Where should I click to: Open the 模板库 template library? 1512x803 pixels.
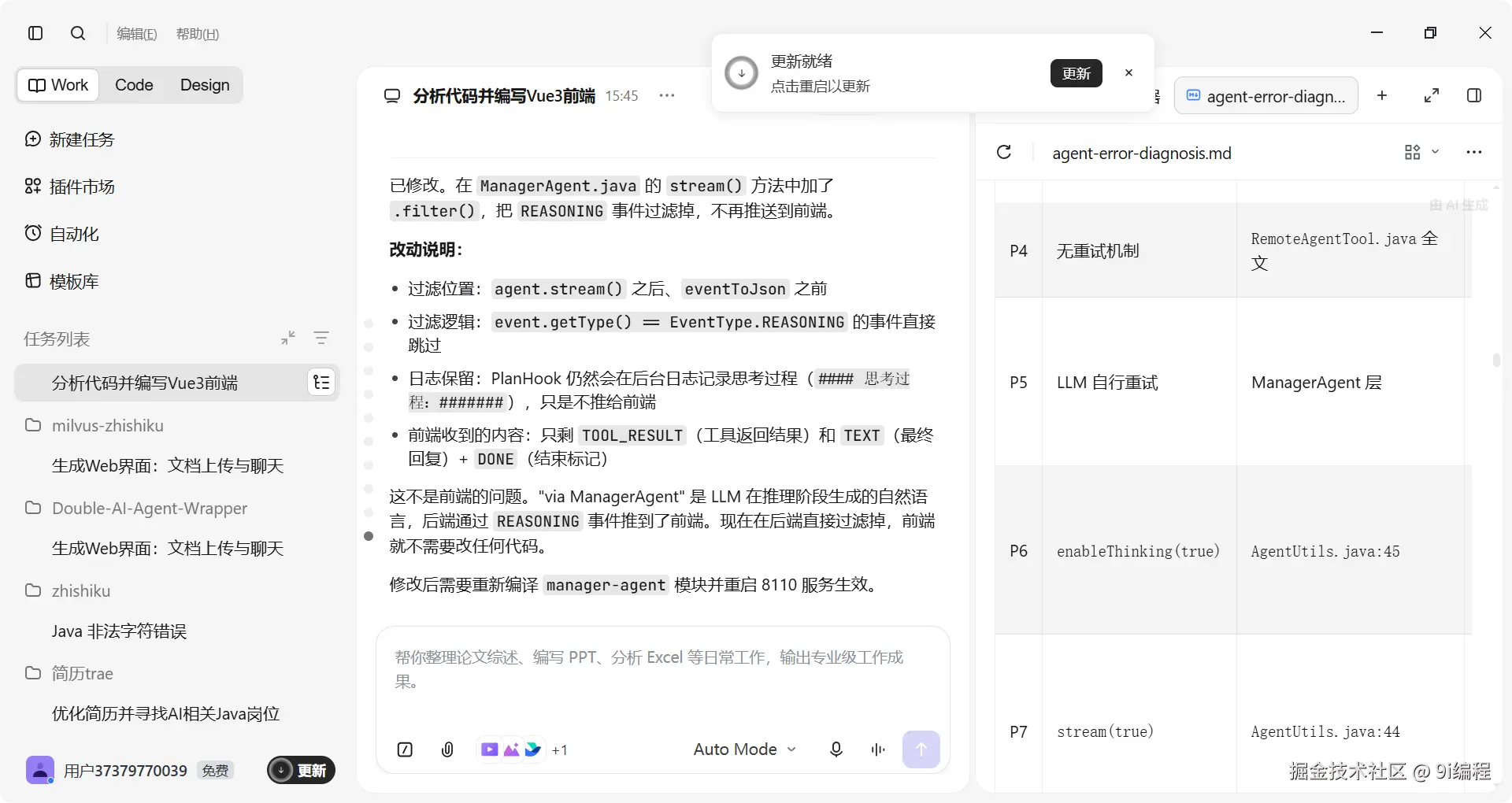(x=62, y=281)
